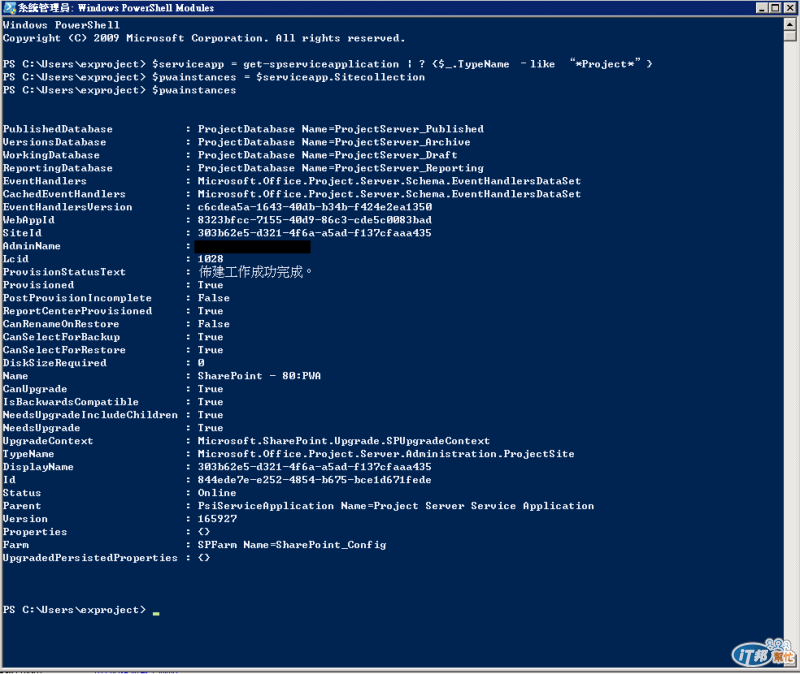The image size is (800, 674).
Task: Click the command line with get-spserviceapplication
Action: [327, 64]
